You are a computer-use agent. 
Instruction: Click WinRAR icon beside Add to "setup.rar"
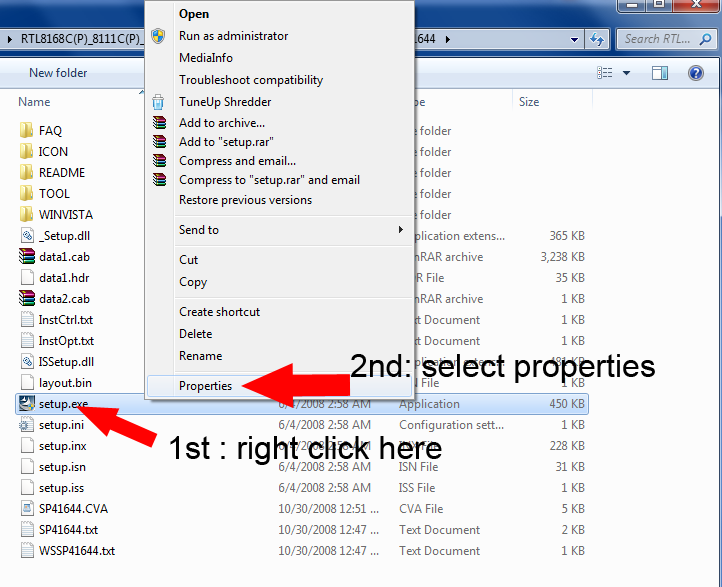click(x=159, y=141)
